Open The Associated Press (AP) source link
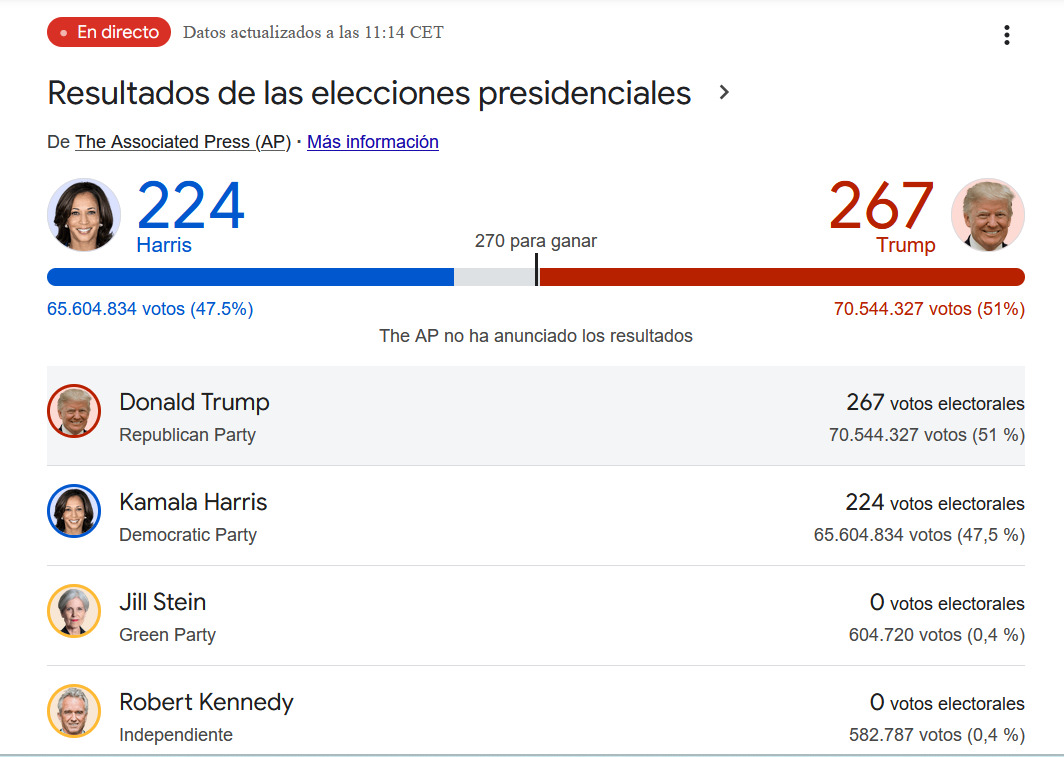The image size is (1064, 757). (182, 142)
